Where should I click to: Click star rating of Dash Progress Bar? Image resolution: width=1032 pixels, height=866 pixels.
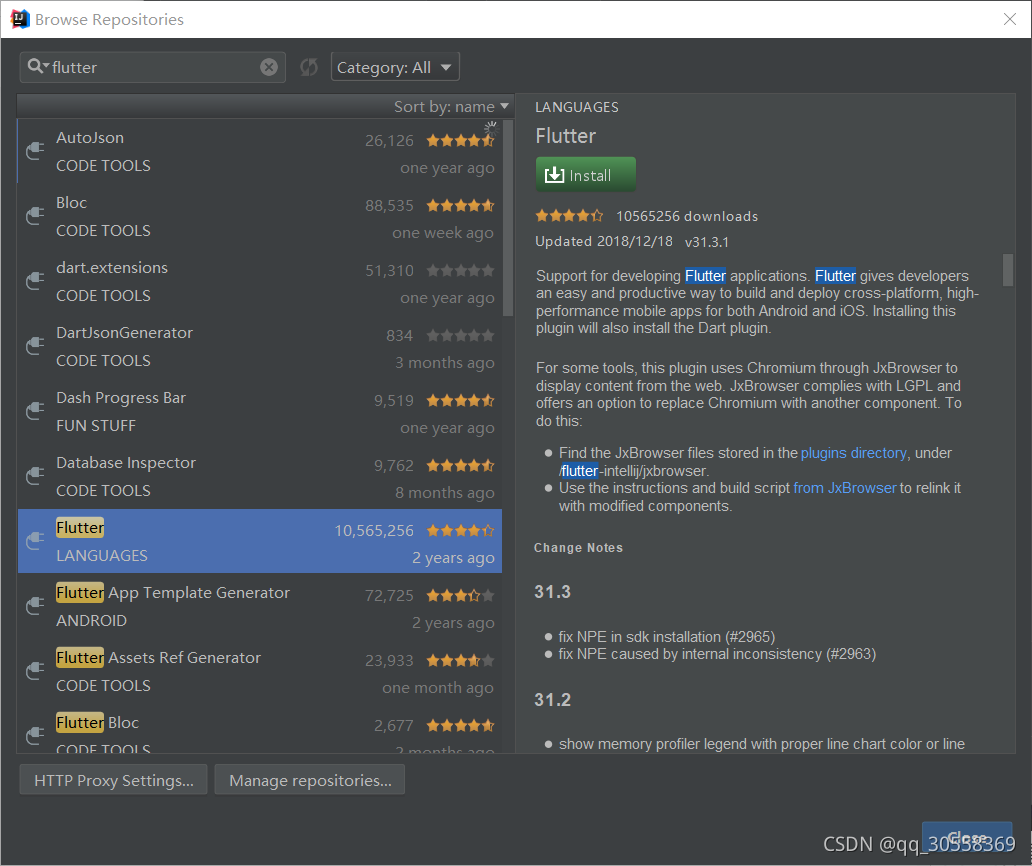point(460,400)
